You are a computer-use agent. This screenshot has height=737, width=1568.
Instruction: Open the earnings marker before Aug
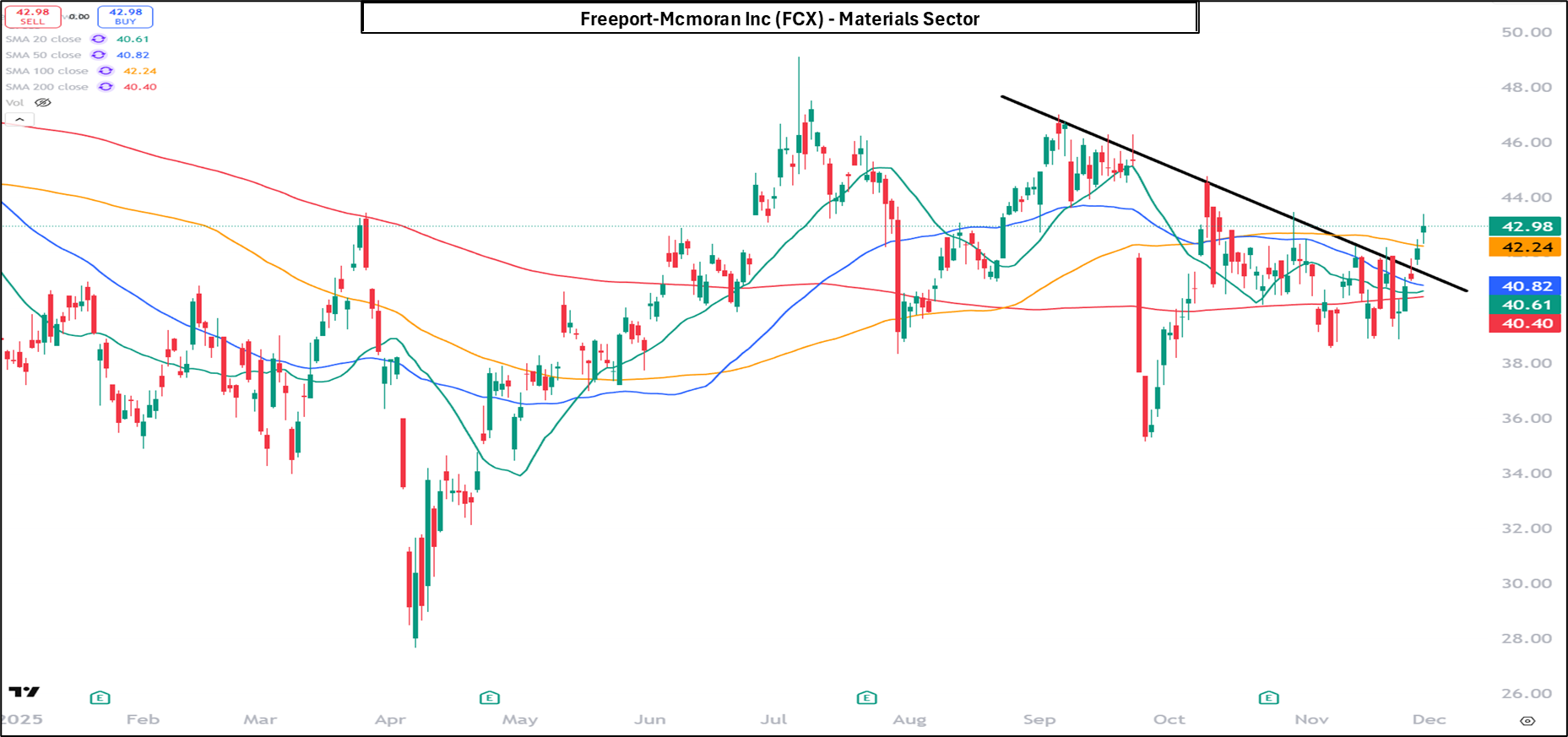point(866,697)
